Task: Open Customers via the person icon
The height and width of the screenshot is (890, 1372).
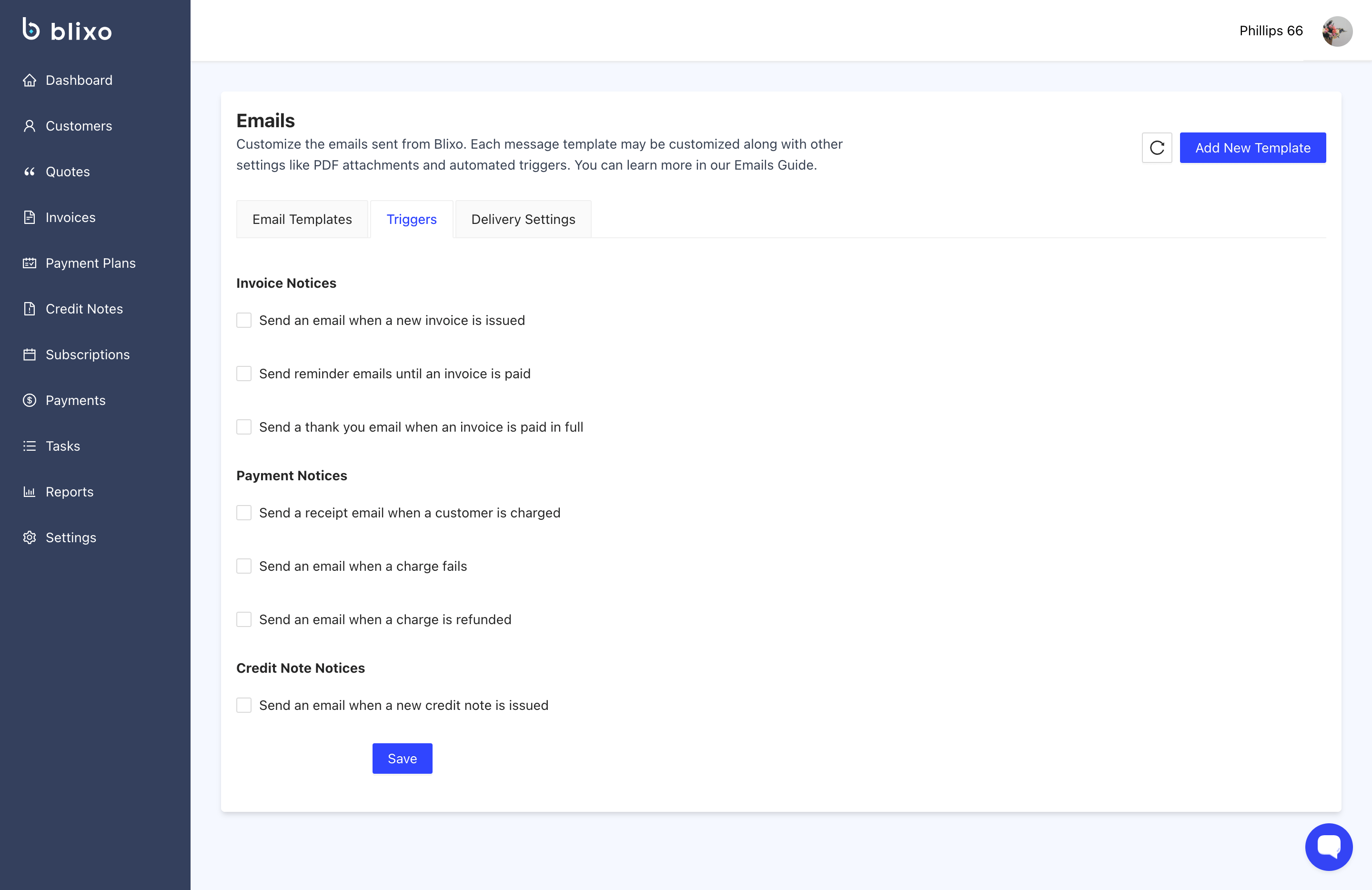Action: [x=30, y=126]
